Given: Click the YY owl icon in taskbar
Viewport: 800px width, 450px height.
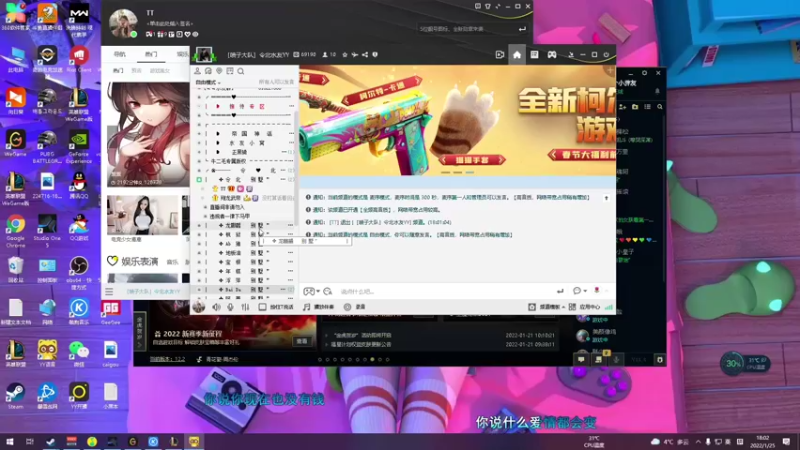Looking at the screenshot, I should click(194, 441).
